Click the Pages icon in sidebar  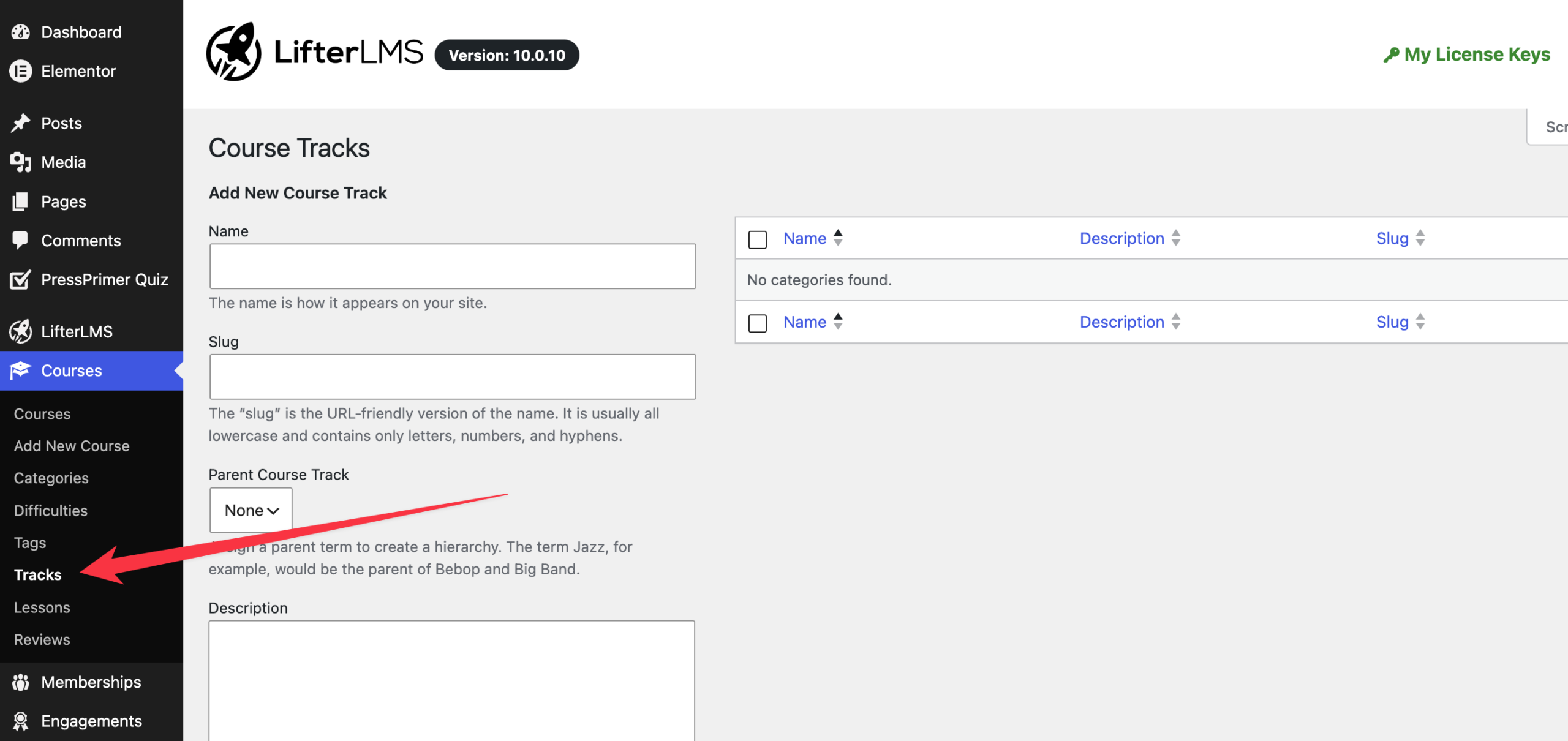pyautogui.click(x=20, y=201)
